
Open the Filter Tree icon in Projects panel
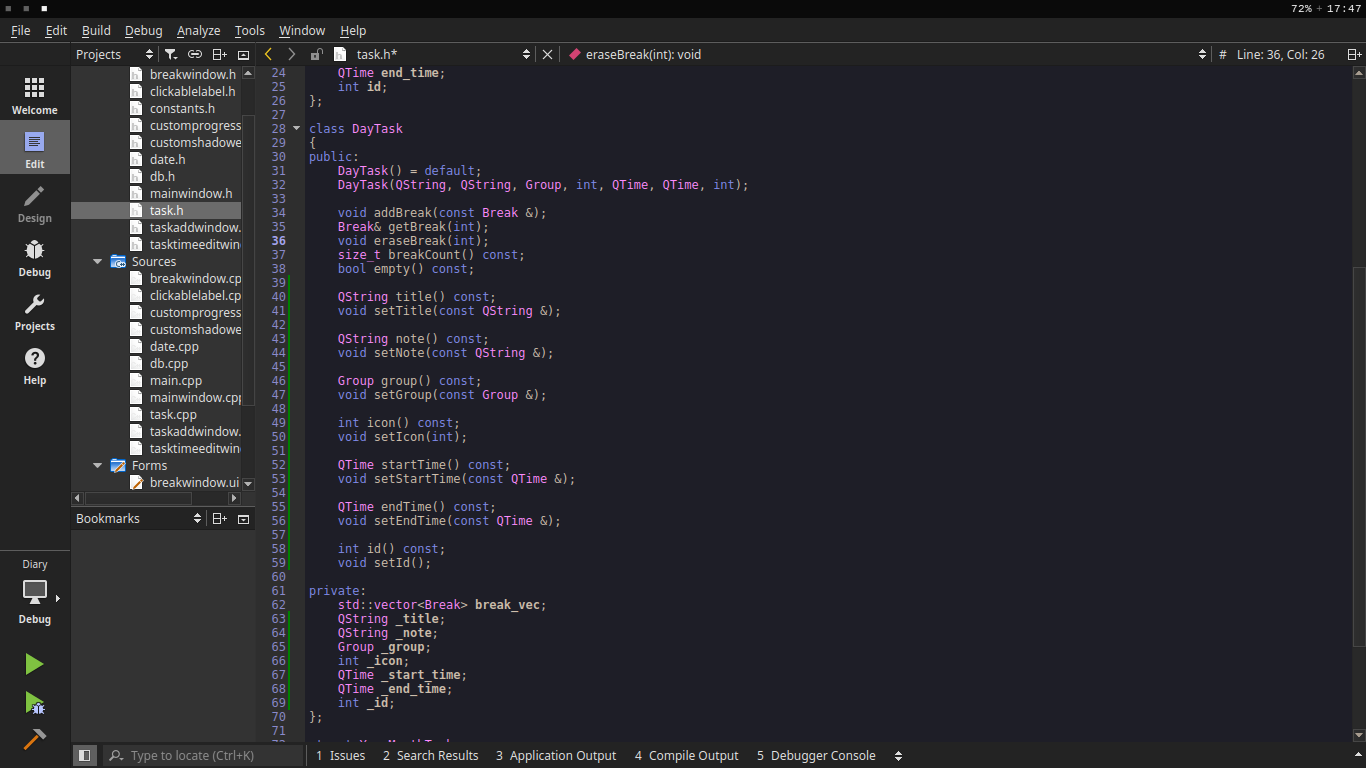(171, 54)
